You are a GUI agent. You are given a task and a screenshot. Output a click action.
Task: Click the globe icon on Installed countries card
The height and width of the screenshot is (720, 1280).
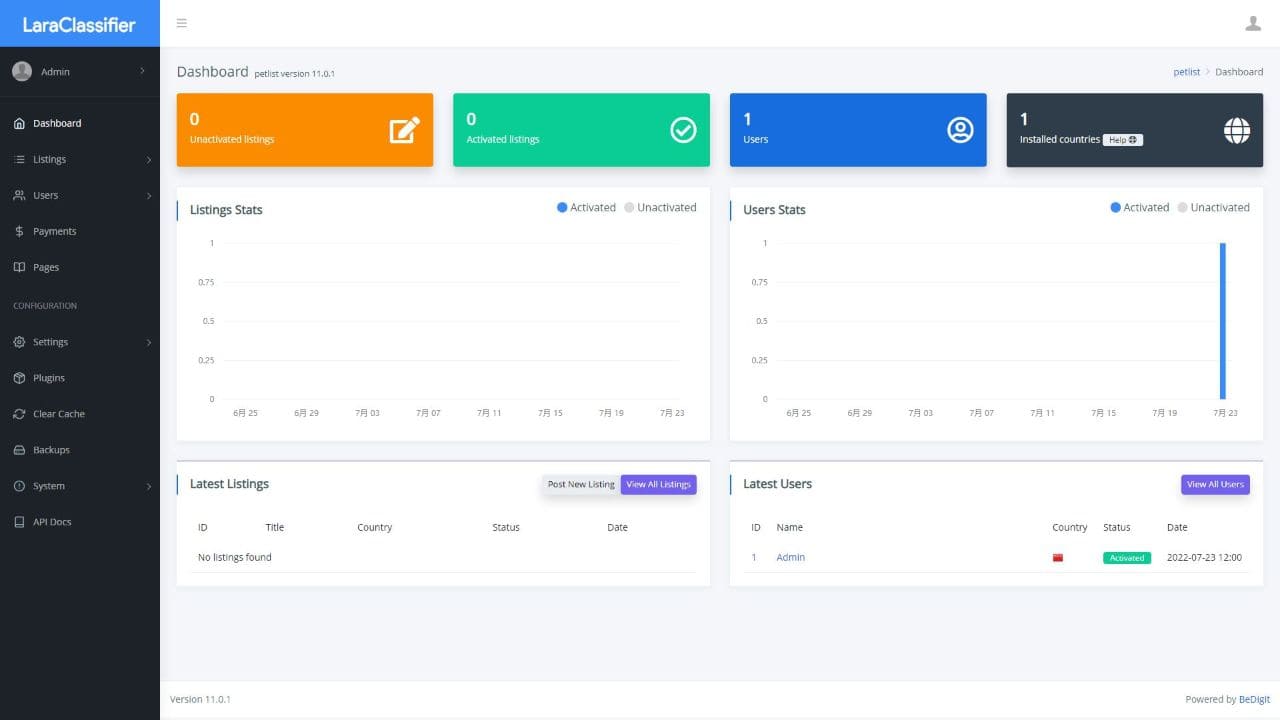1237,130
